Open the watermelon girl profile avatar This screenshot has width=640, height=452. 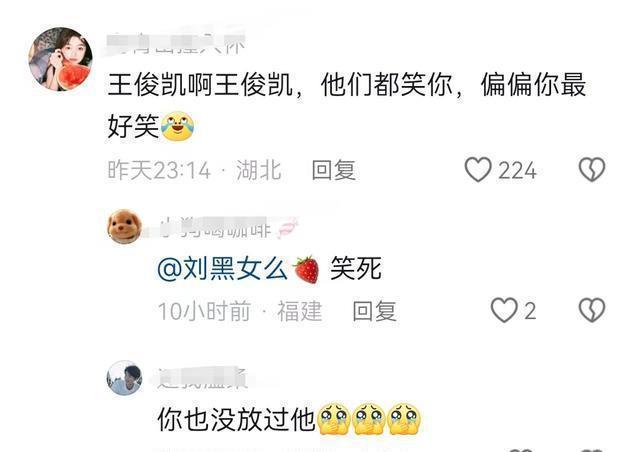tap(60, 59)
